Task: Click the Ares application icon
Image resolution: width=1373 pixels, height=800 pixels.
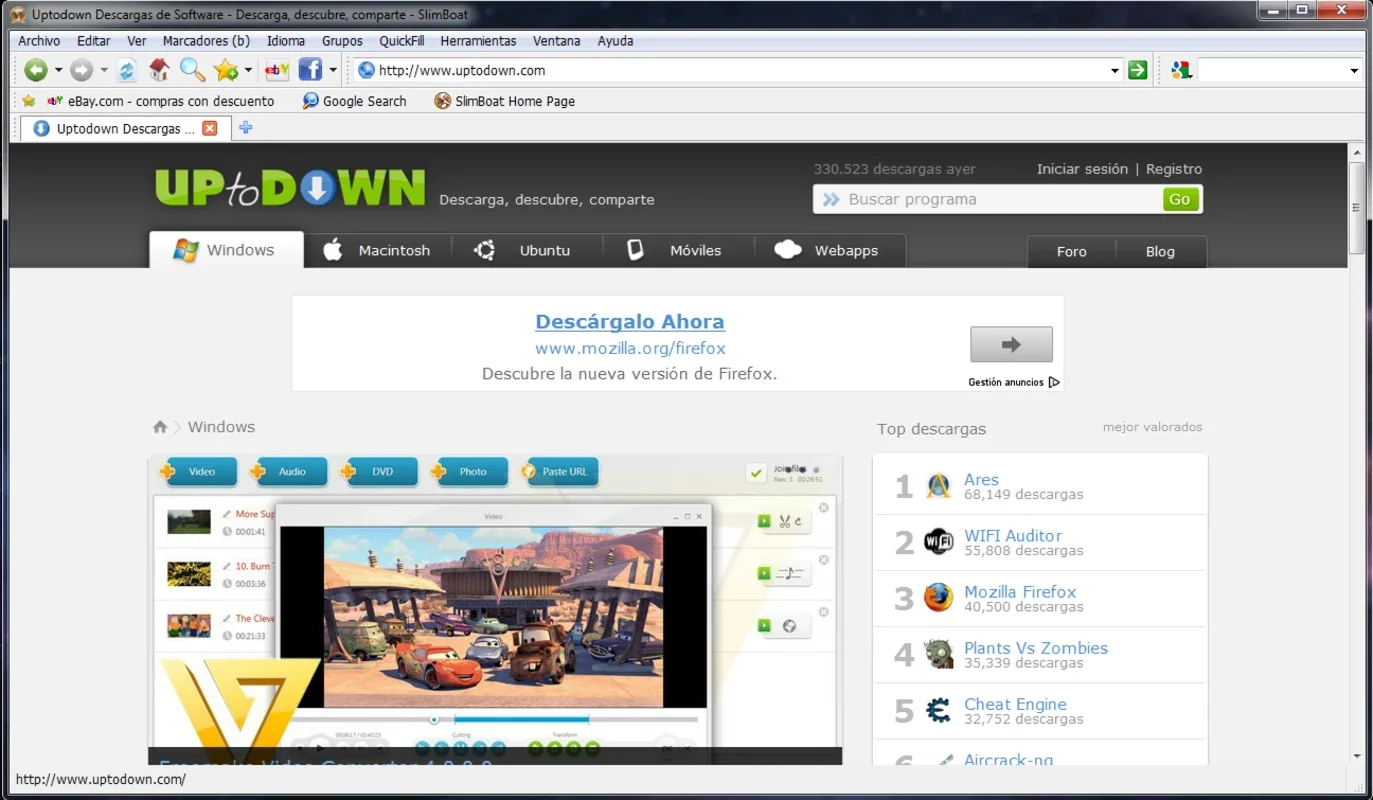Action: (938, 486)
